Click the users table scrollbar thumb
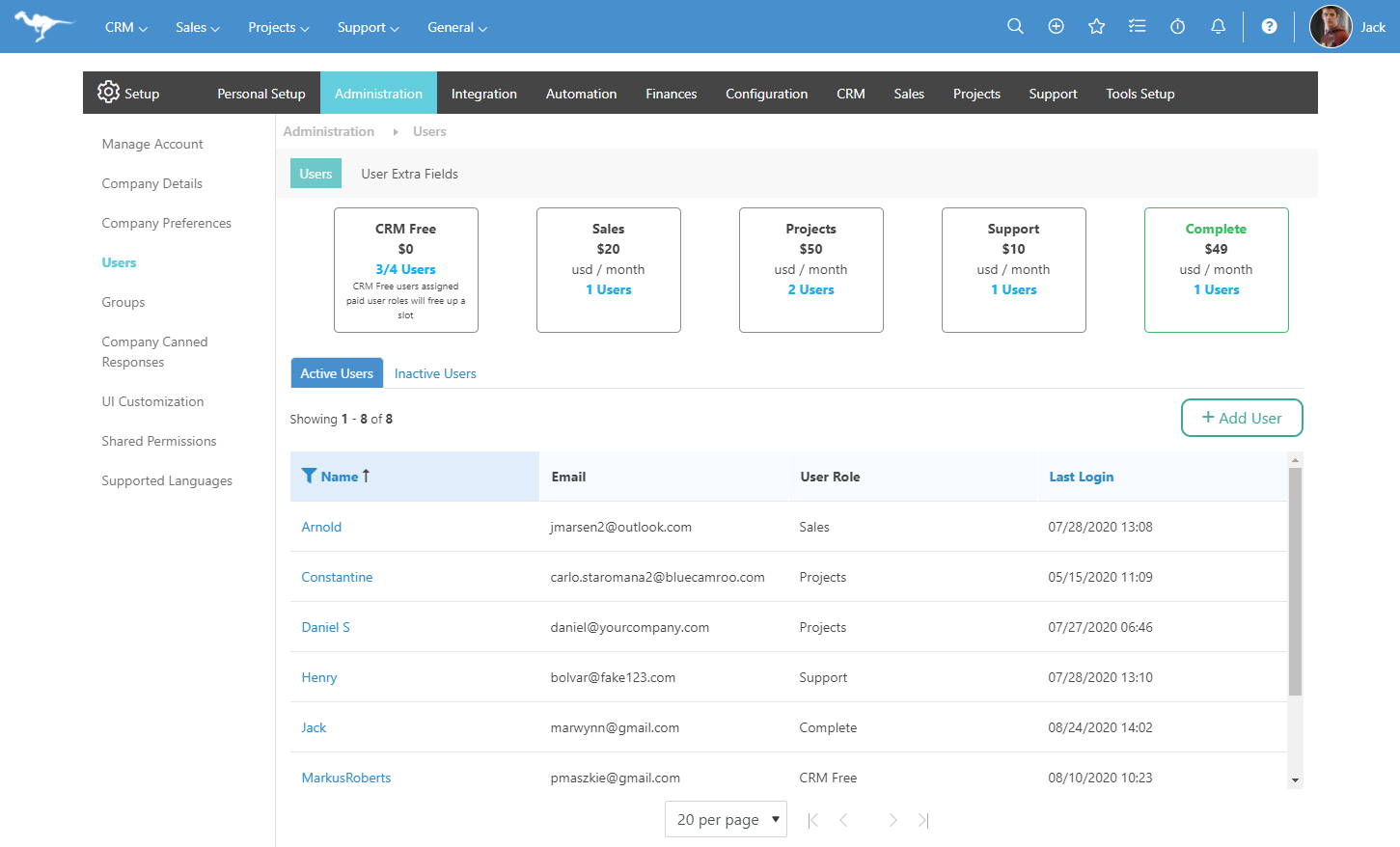The width and height of the screenshot is (1400, 847). (x=1295, y=581)
